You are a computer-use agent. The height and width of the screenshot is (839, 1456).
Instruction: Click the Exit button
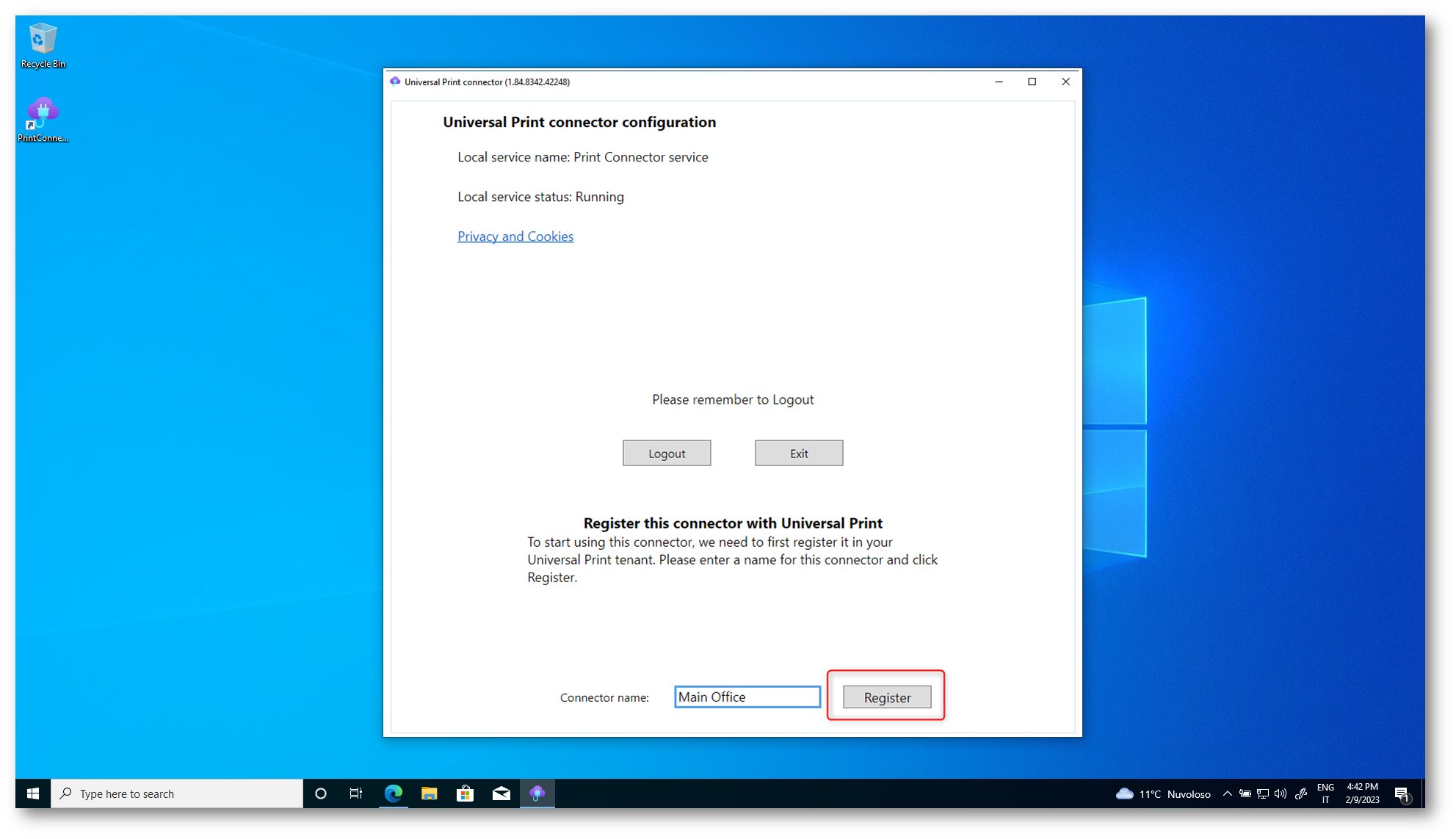pos(798,453)
